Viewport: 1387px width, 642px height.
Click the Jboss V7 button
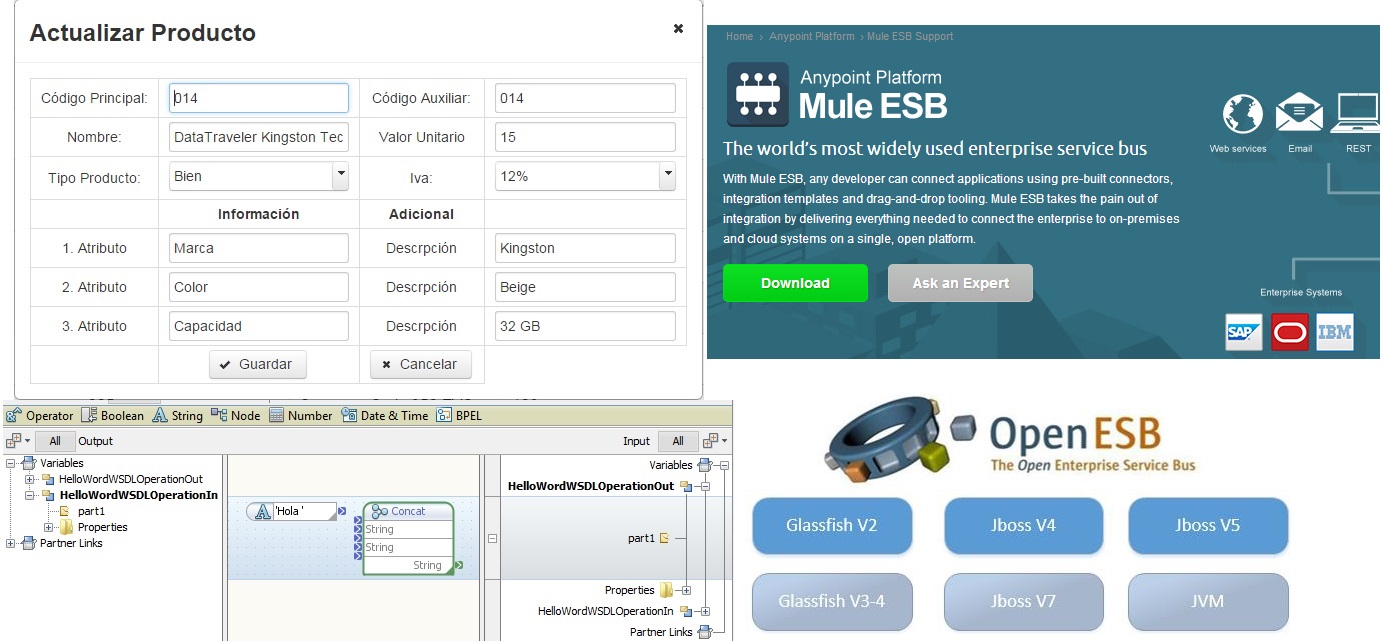(1023, 601)
